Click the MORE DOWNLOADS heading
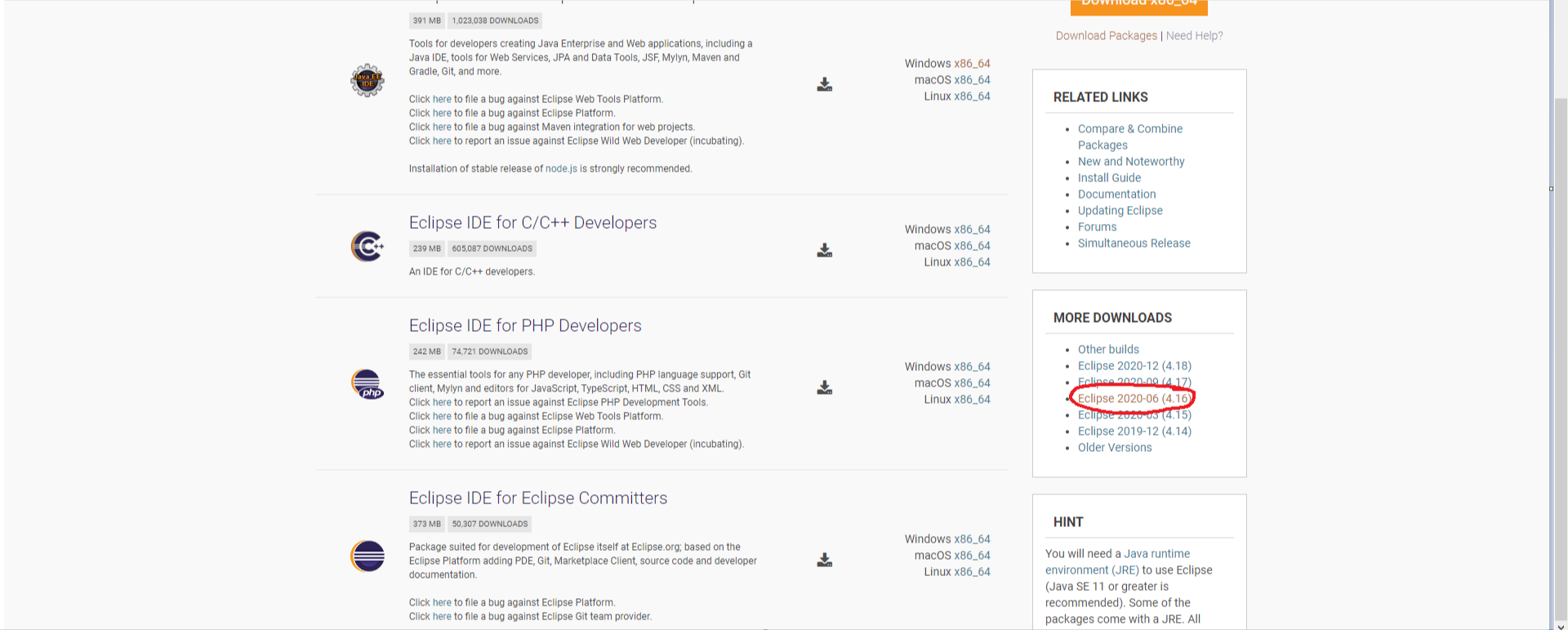The width and height of the screenshot is (1568, 630). (x=1112, y=318)
